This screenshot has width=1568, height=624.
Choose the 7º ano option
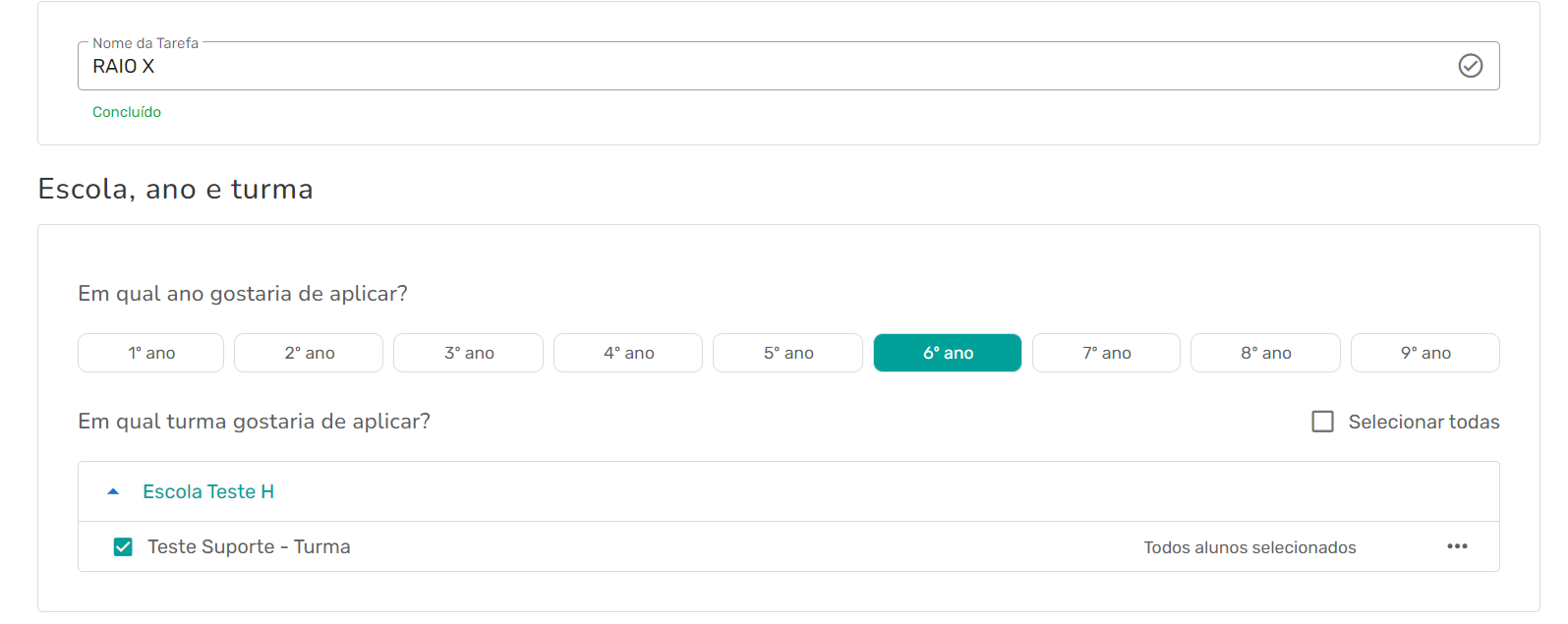pos(1106,353)
